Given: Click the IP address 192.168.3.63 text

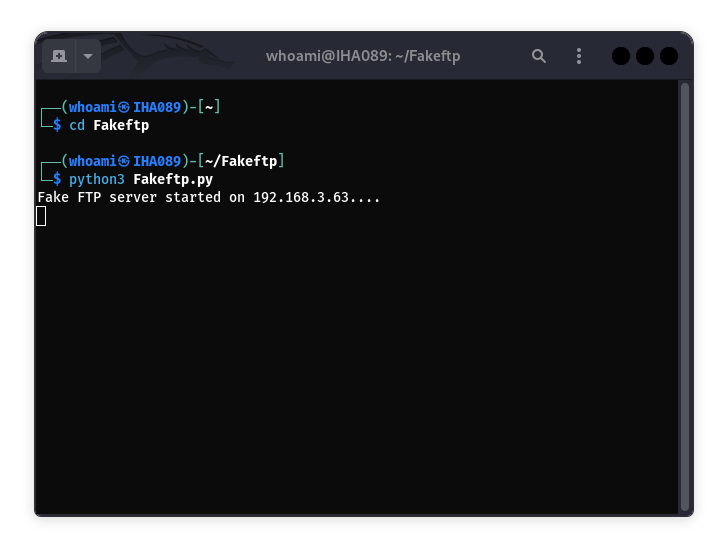Looking at the screenshot, I should pos(301,197).
